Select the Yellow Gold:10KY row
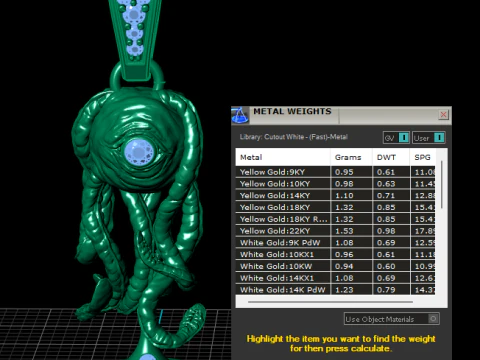Screen dimensions: 480x360 coord(335,184)
